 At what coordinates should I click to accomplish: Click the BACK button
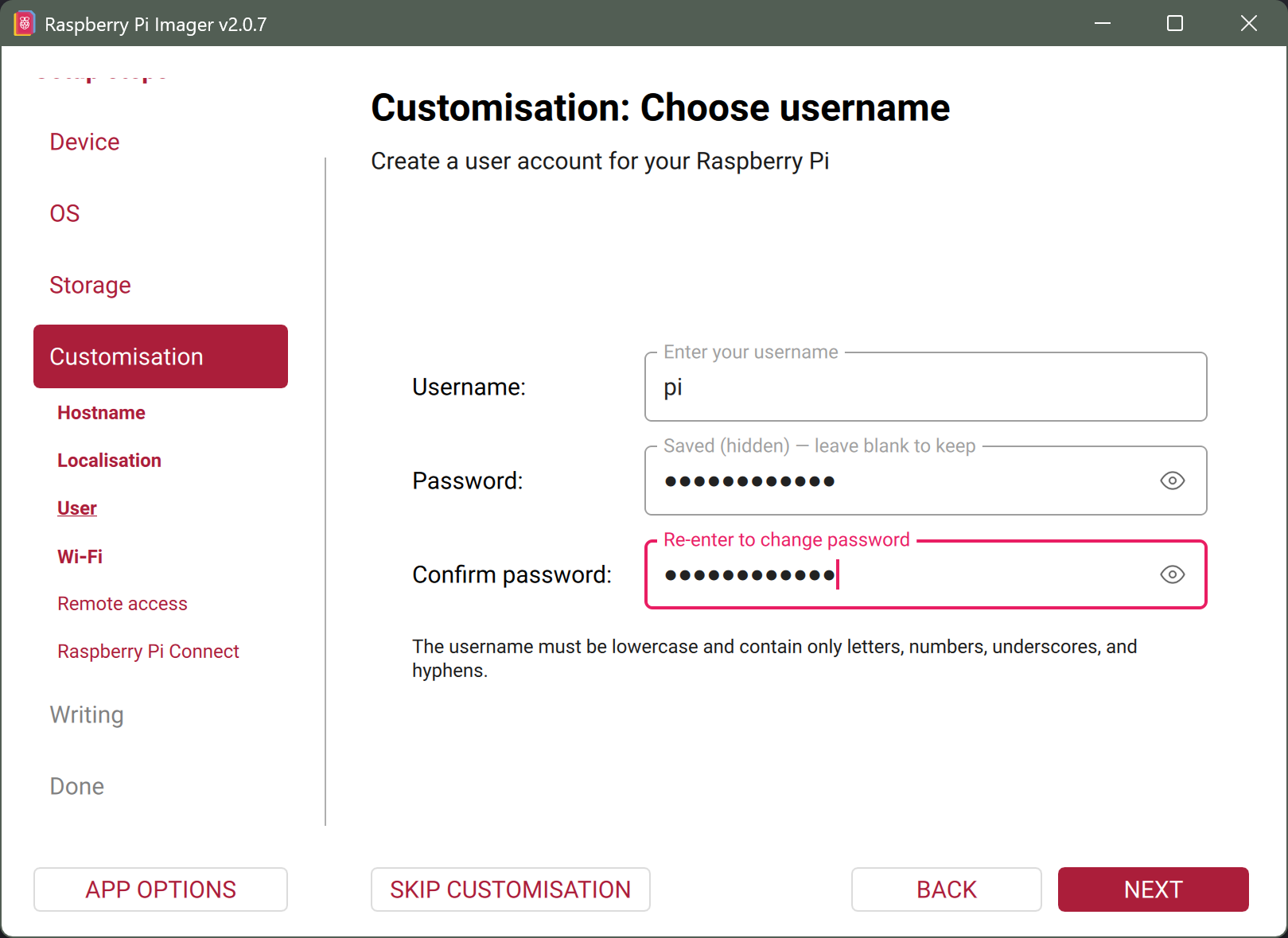coord(946,889)
